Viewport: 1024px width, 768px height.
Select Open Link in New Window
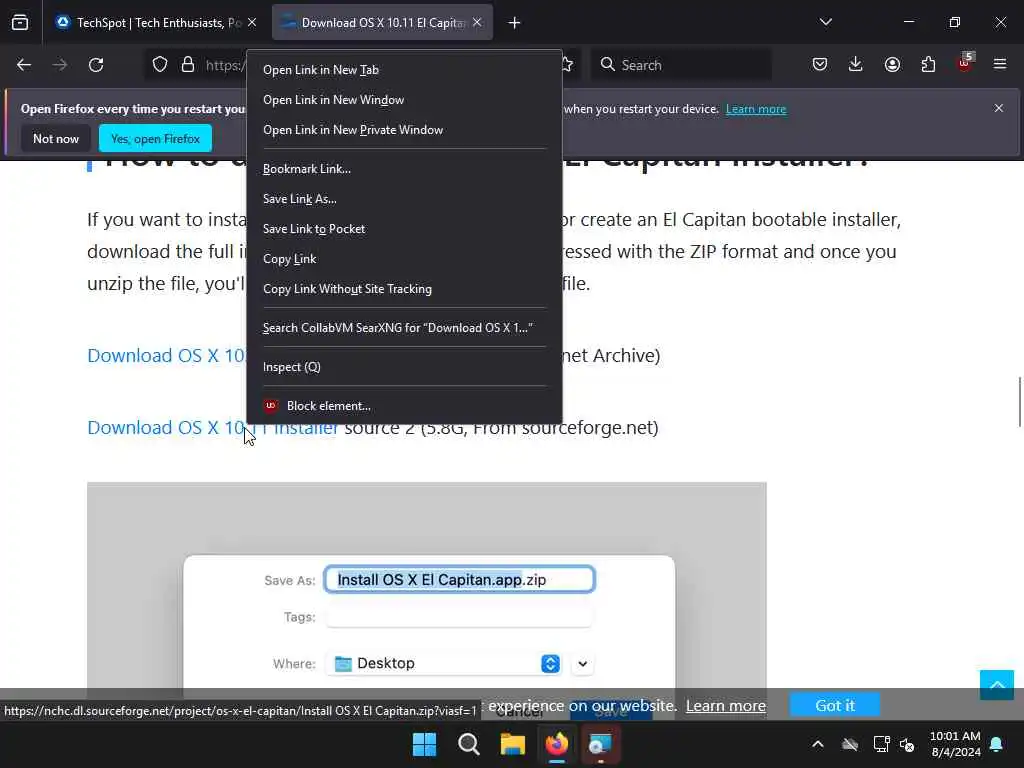(x=404, y=100)
